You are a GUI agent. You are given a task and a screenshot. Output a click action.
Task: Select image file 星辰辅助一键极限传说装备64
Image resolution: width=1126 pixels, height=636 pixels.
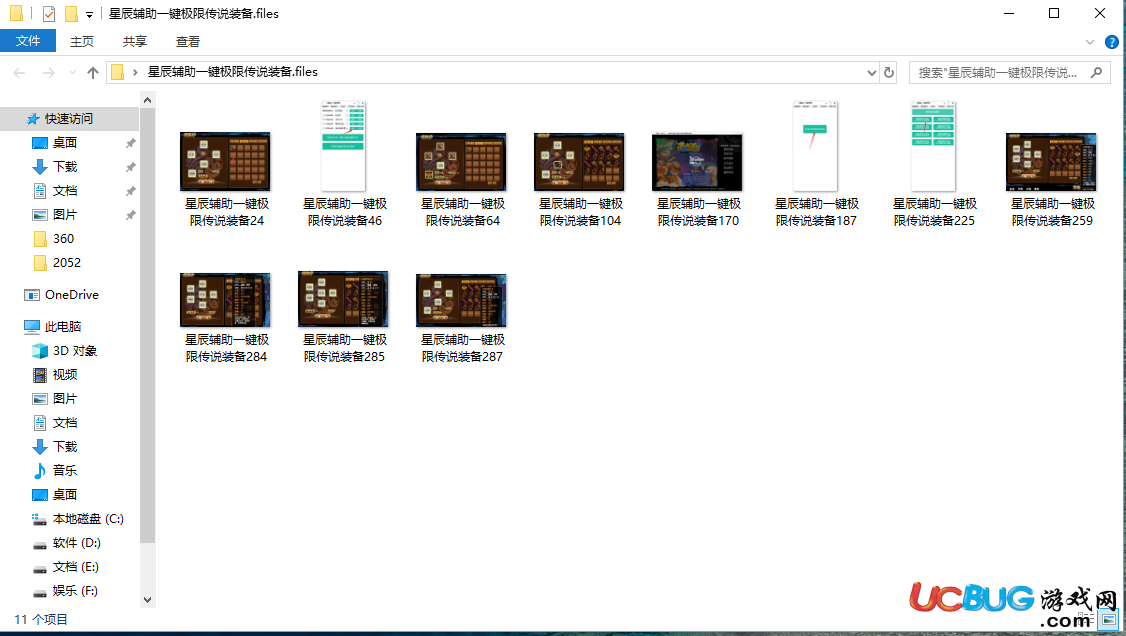pyautogui.click(x=462, y=179)
